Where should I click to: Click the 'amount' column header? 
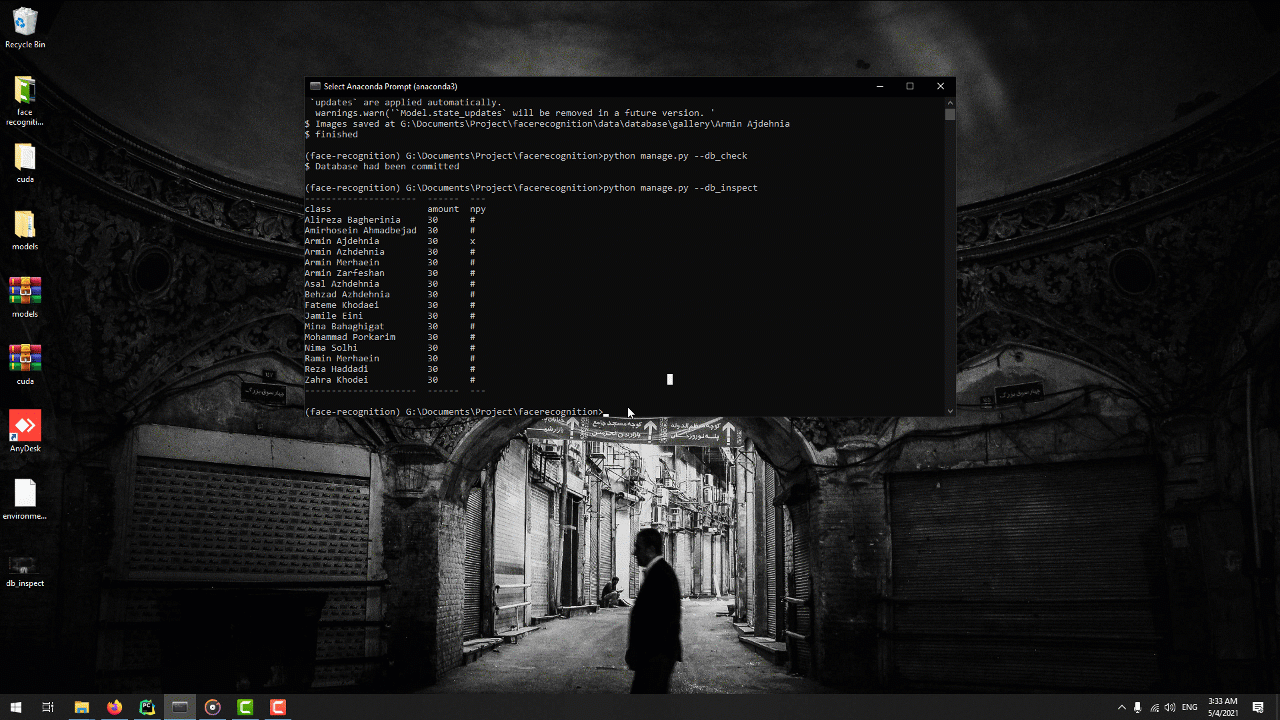(443, 209)
